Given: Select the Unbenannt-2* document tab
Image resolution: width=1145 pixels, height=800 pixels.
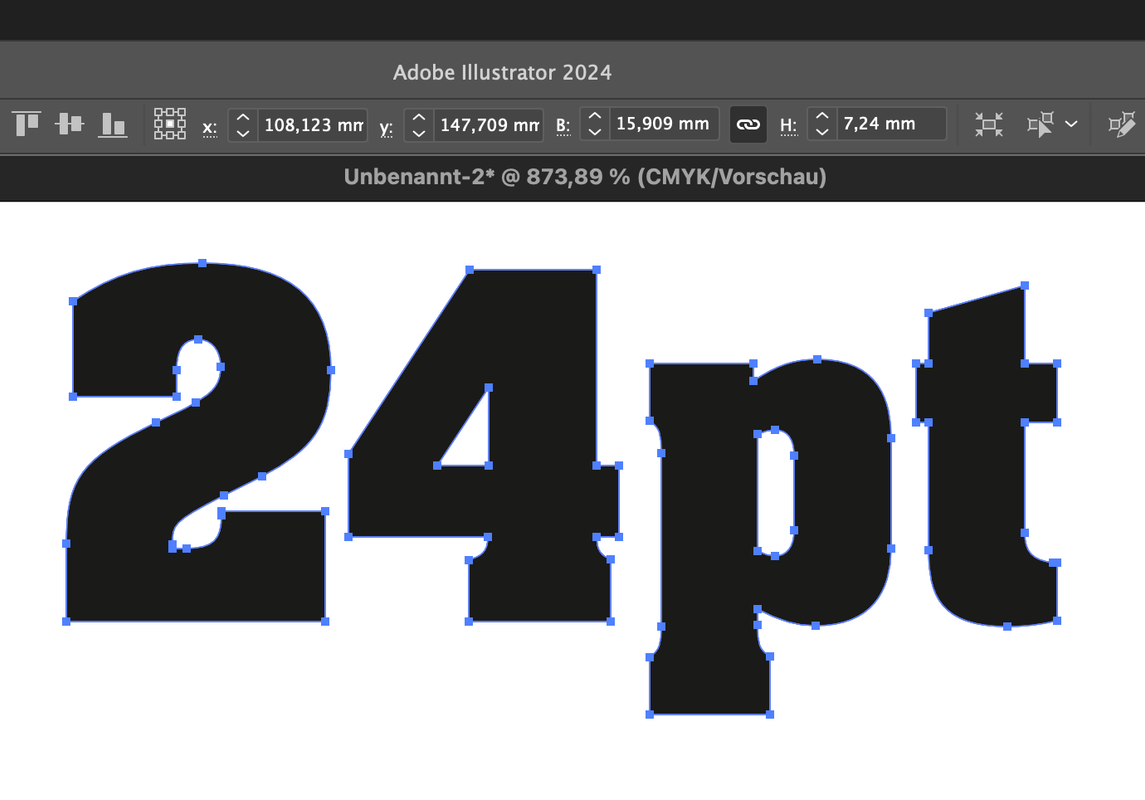Looking at the screenshot, I should click(585, 177).
